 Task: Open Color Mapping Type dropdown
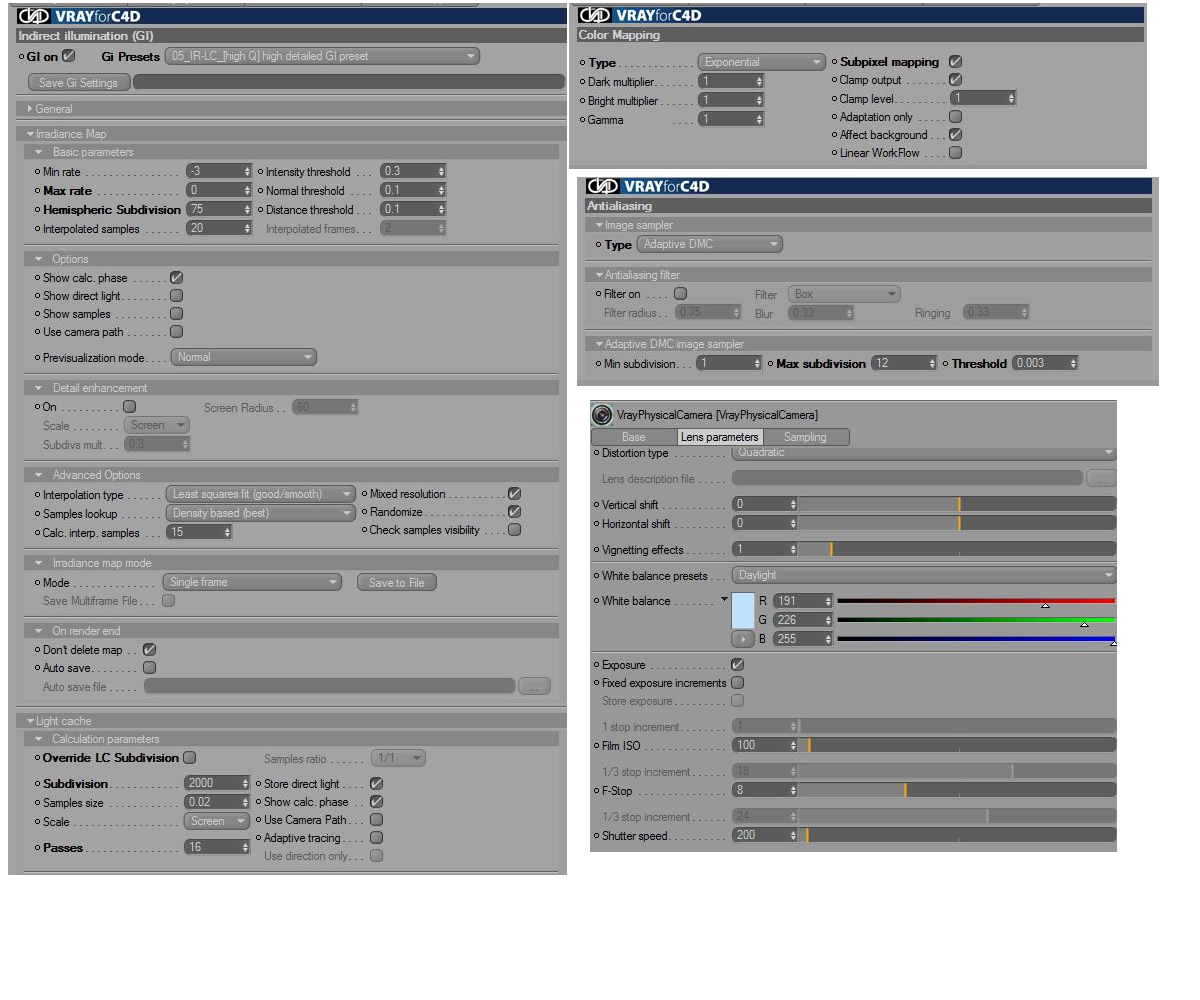click(761, 62)
